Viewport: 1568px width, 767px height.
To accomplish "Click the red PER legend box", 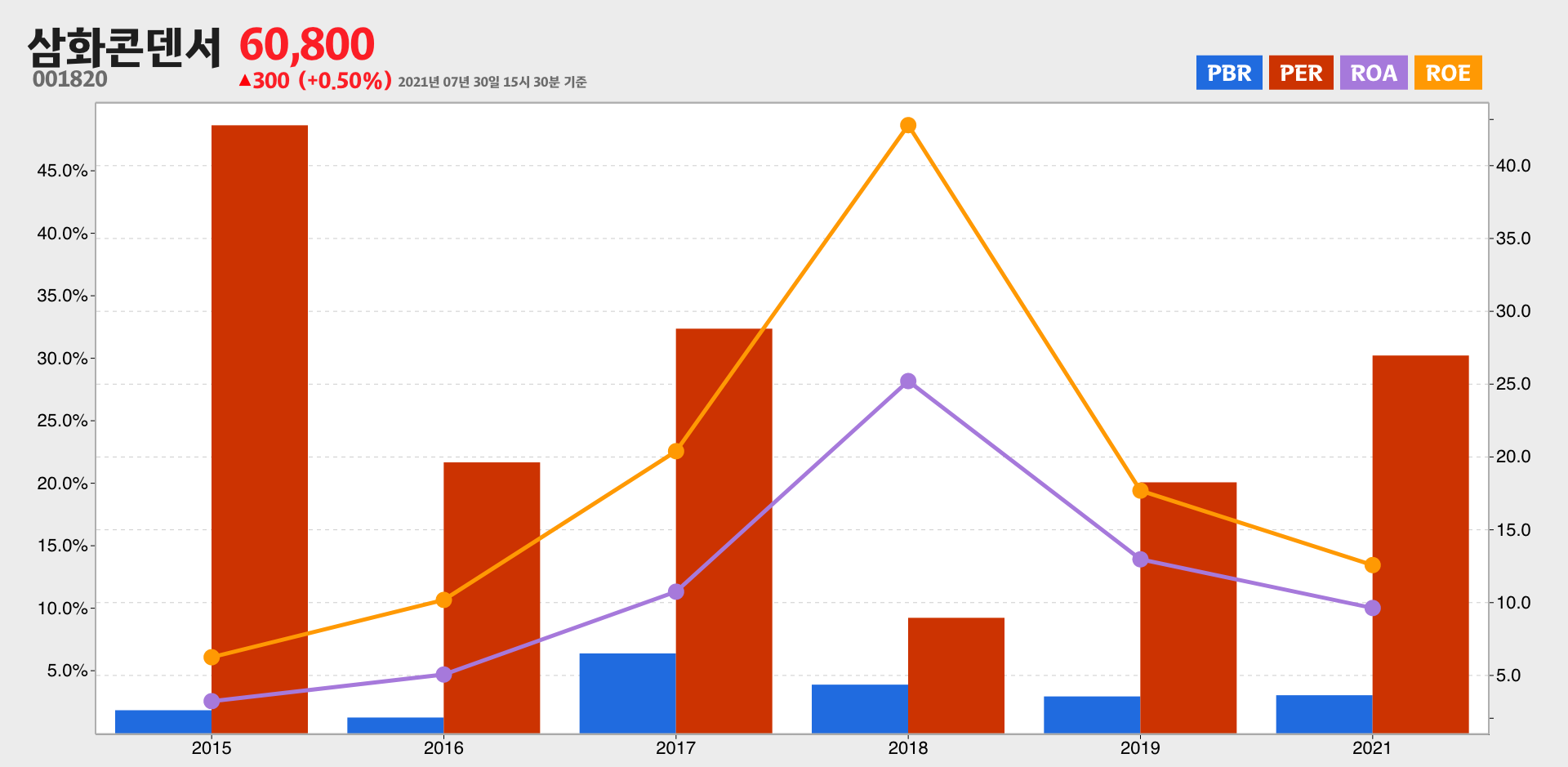I will click(x=1301, y=73).
